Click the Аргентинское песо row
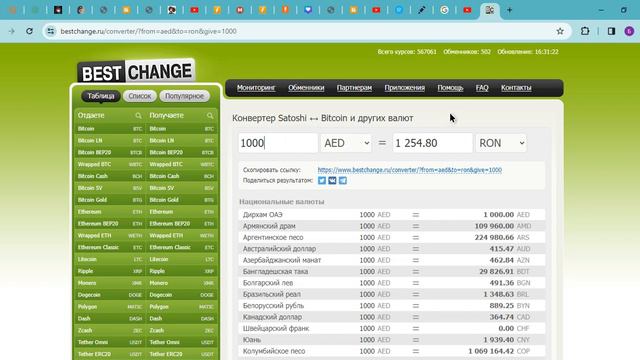This screenshot has width=640, height=360. [392, 237]
